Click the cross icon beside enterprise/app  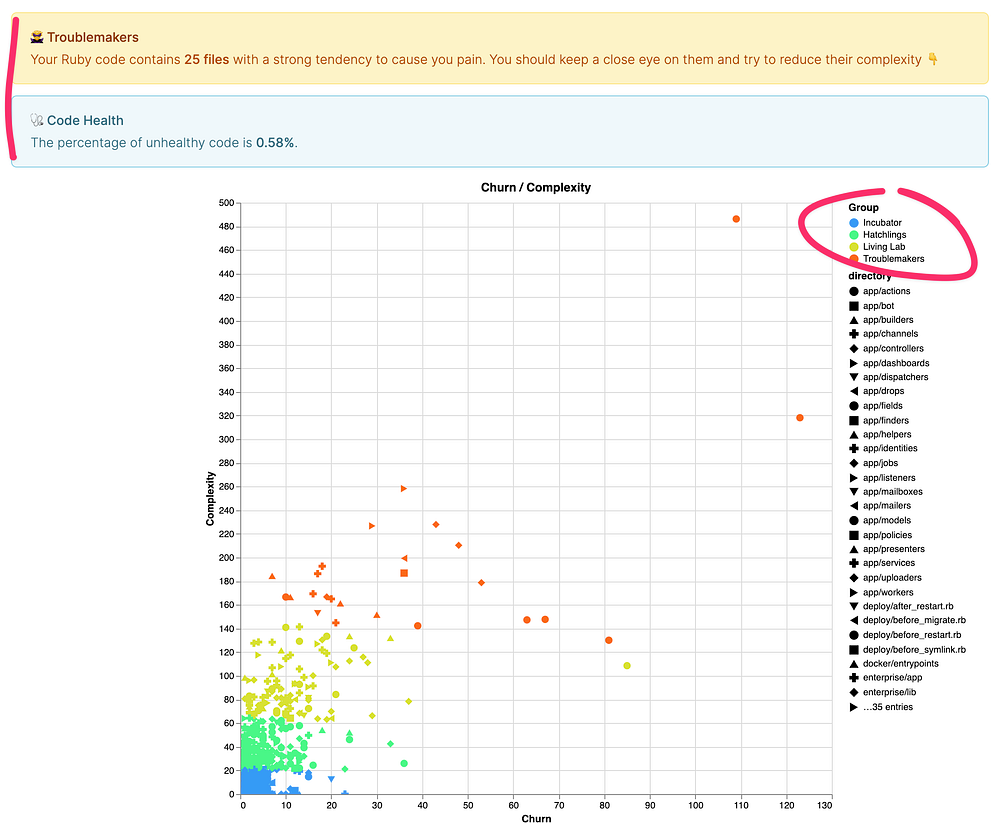tap(854, 678)
